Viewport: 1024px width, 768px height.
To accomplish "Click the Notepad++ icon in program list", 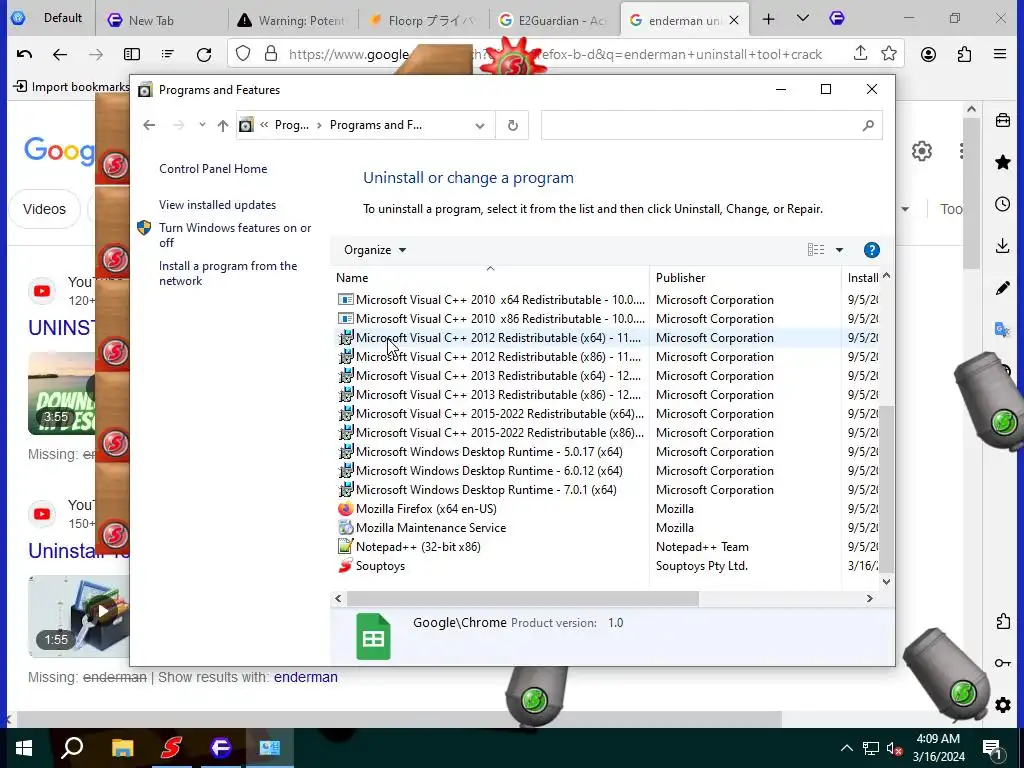I will click(345, 546).
